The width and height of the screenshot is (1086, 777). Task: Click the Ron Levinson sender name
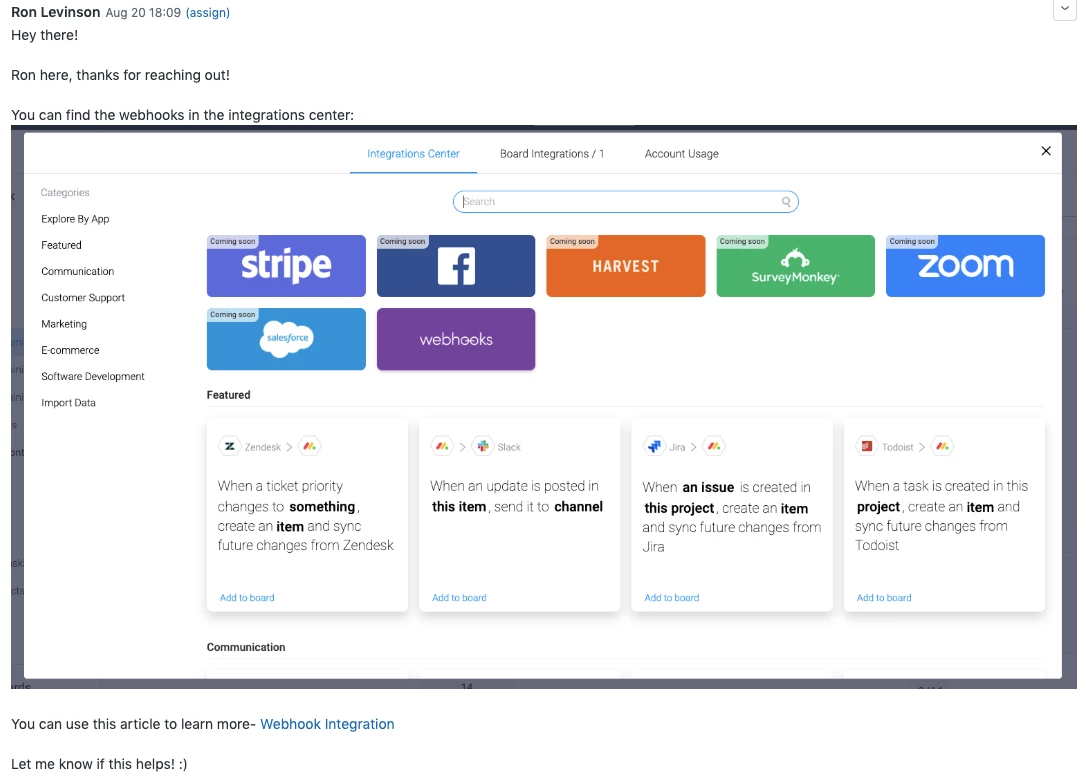(x=55, y=12)
